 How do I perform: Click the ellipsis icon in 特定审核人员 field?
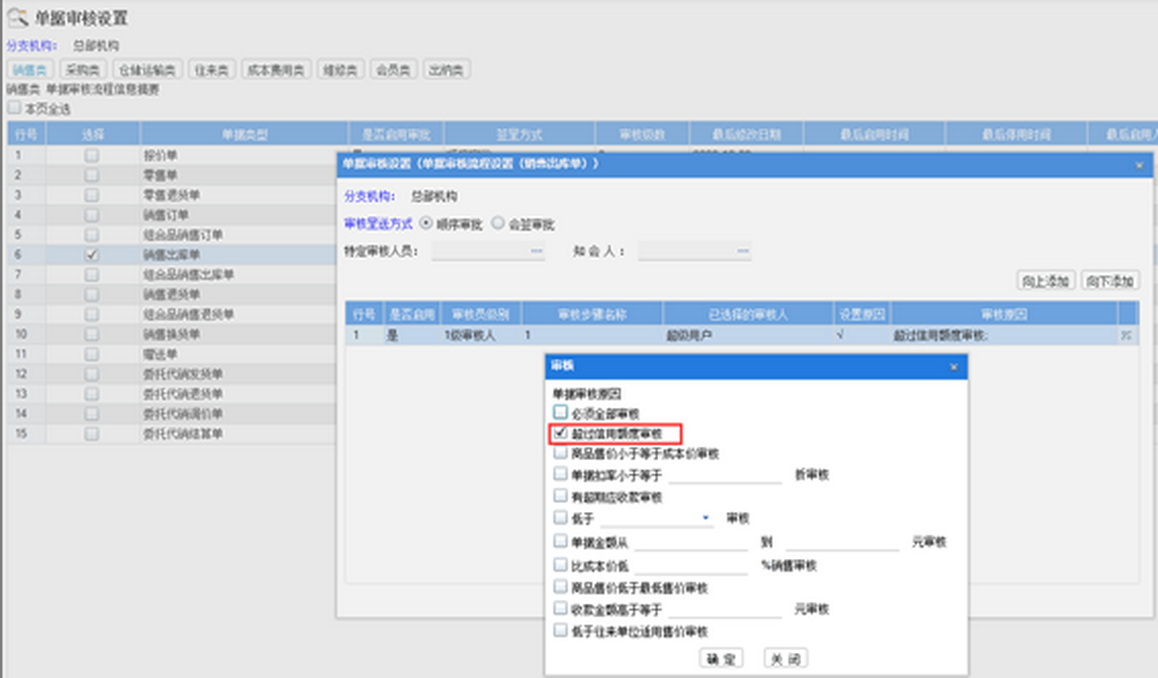point(536,252)
